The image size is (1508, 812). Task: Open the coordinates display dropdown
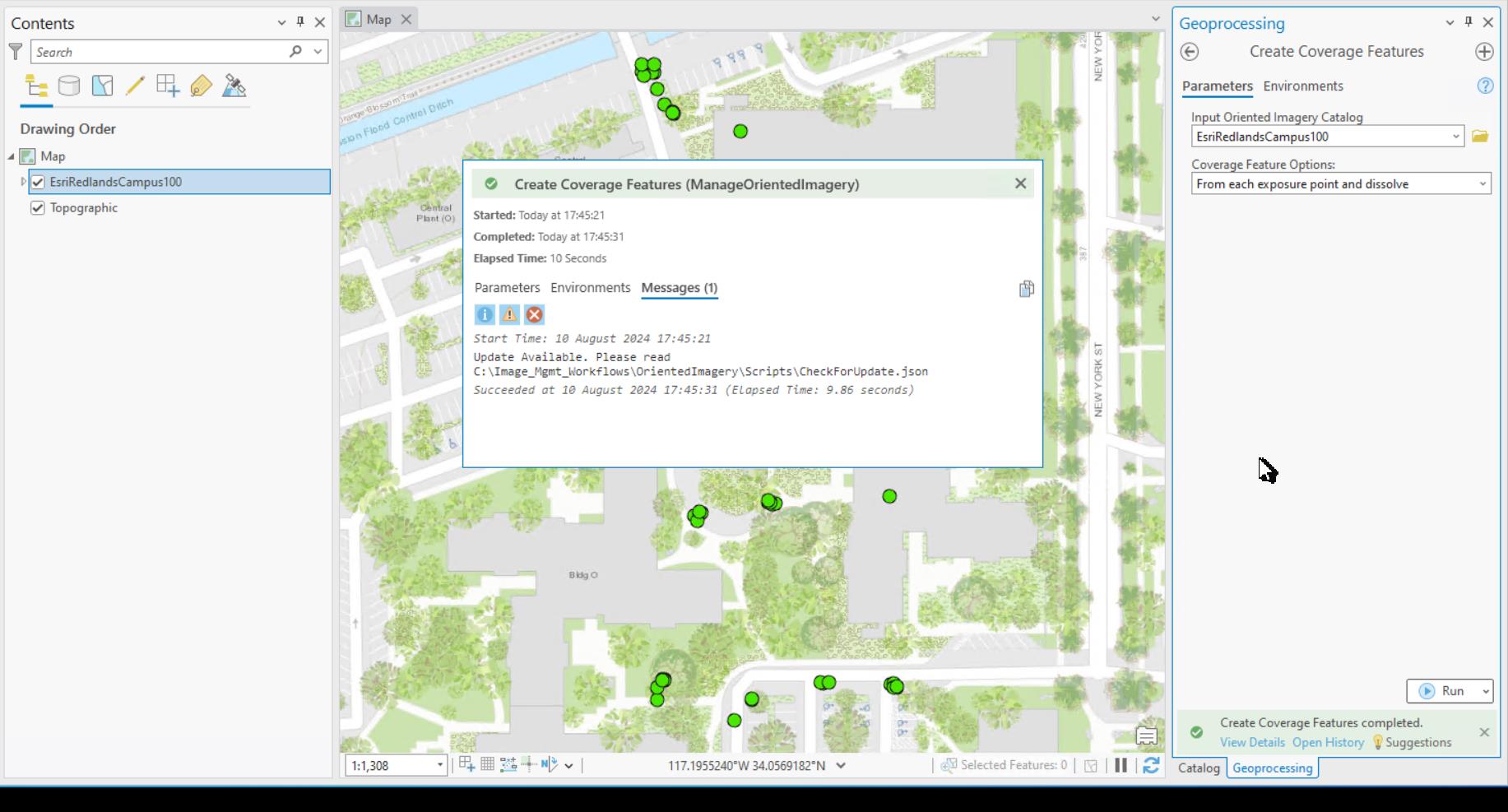[x=841, y=765]
